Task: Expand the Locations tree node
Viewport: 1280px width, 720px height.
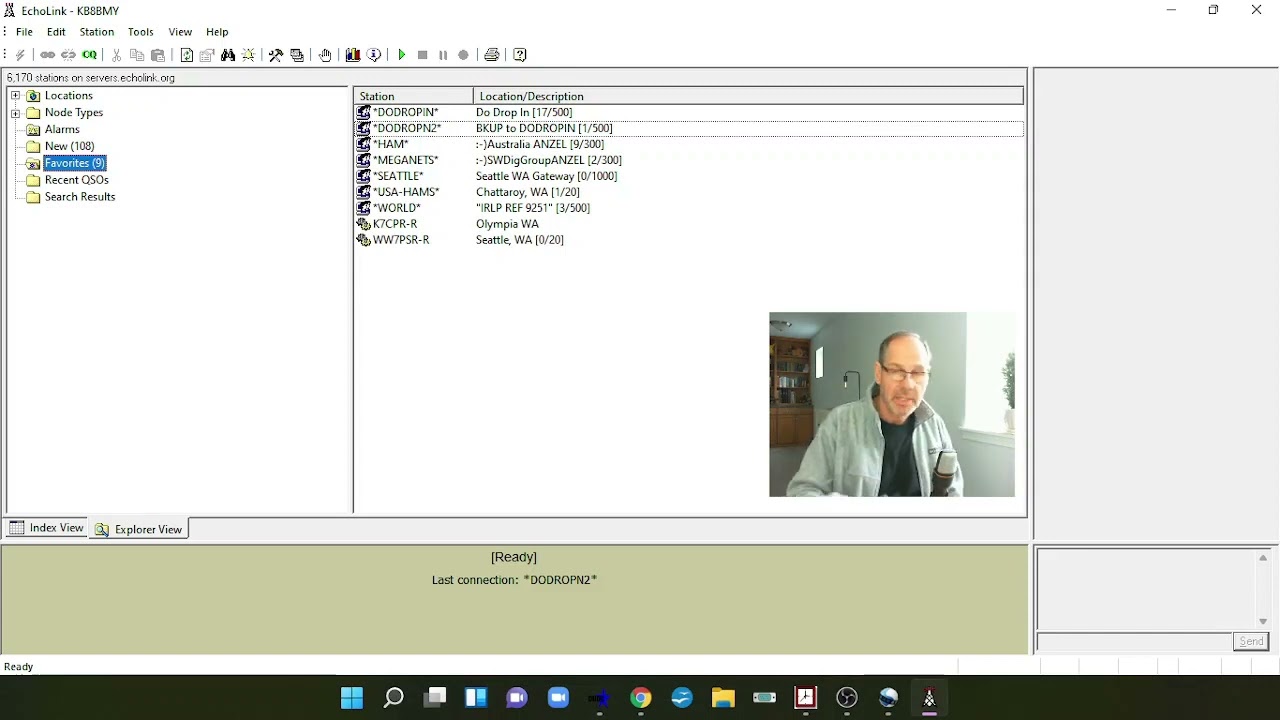Action: point(15,96)
